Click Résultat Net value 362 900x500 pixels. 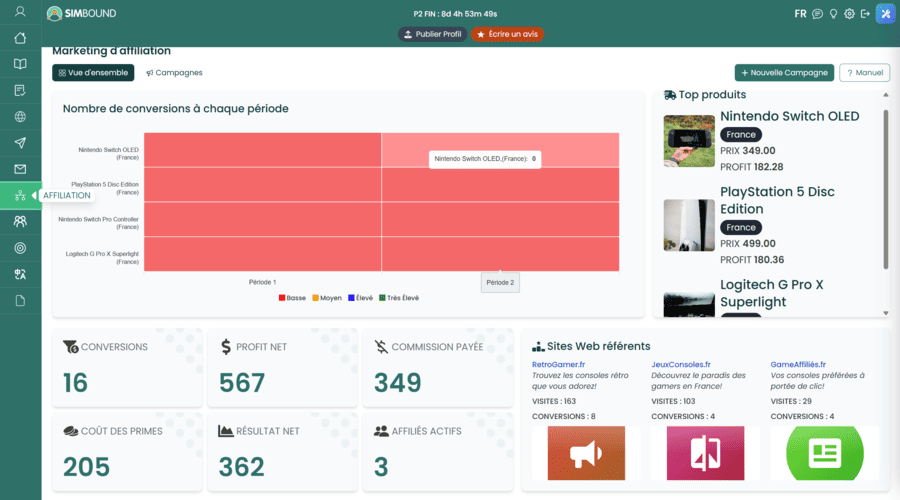coord(242,467)
